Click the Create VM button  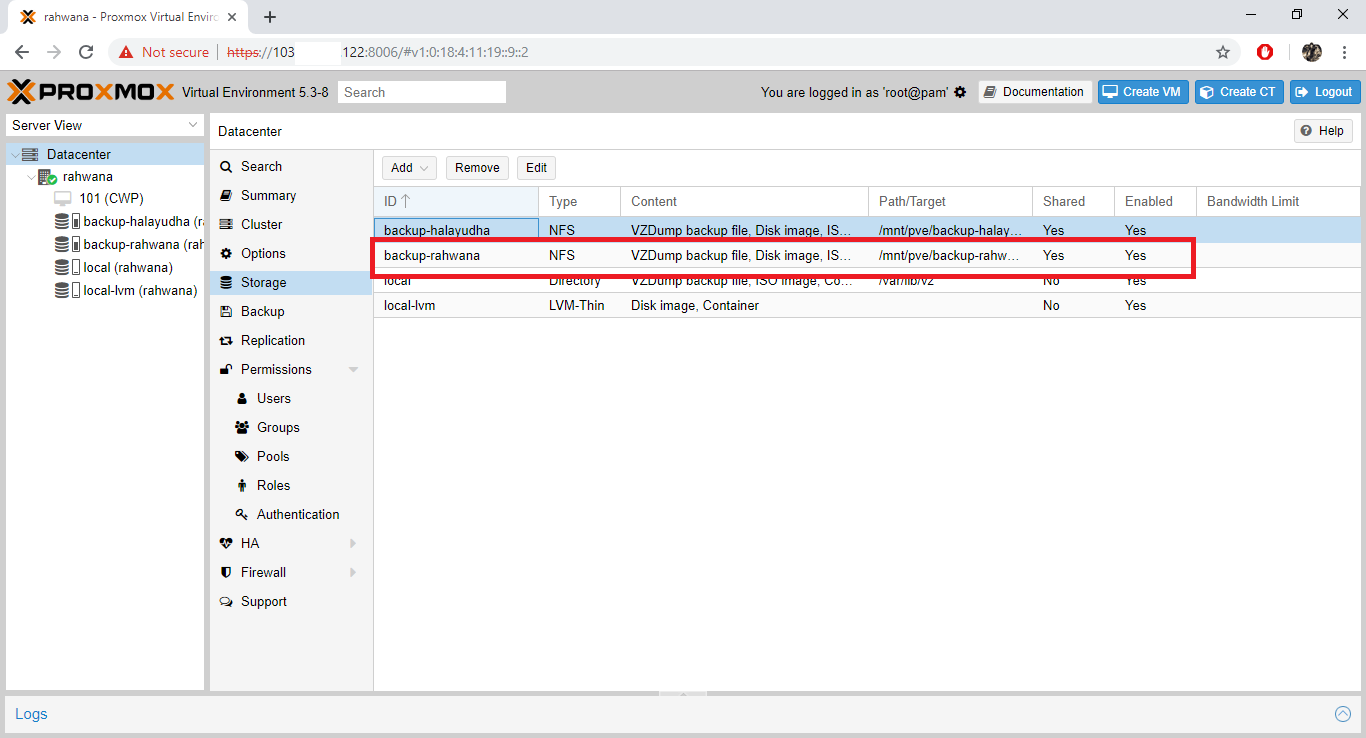1143,92
